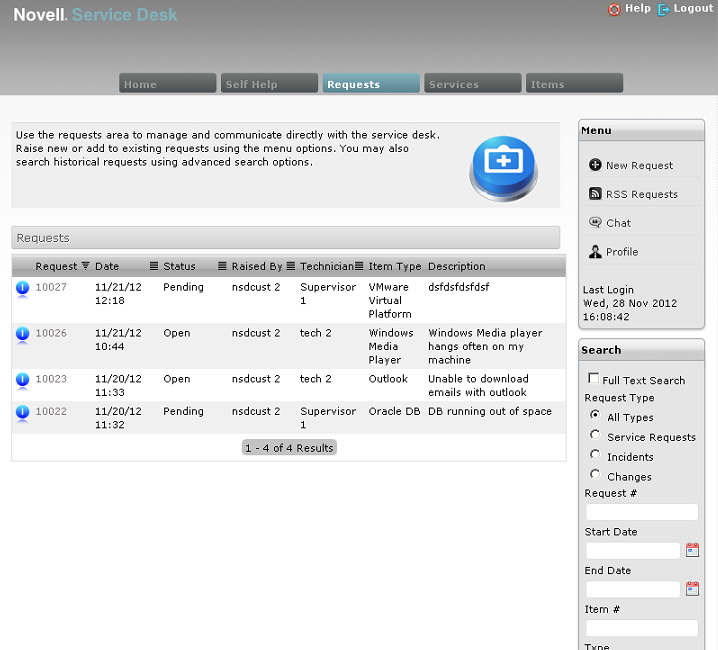Screen dimensions: 718x650
Task: Select the Incidents radio button
Action: point(595,454)
